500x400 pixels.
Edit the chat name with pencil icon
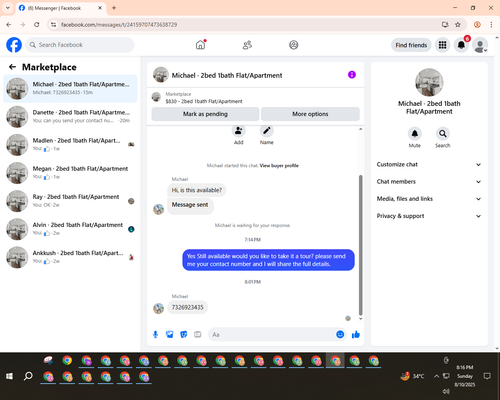pyautogui.click(x=267, y=131)
